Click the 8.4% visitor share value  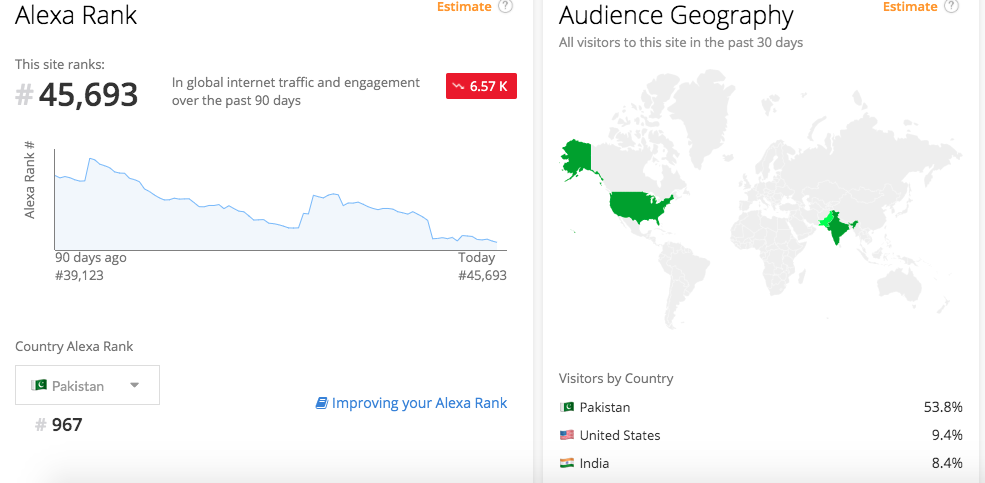point(947,464)
